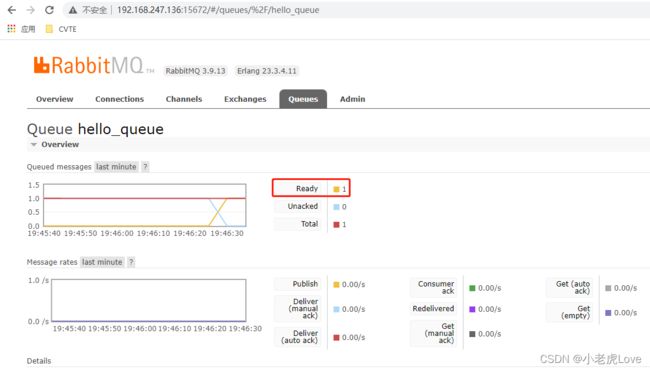Click the Unacked light blue swatch
650x370 pixels.
pyautogui.click(x=336, y=207)
